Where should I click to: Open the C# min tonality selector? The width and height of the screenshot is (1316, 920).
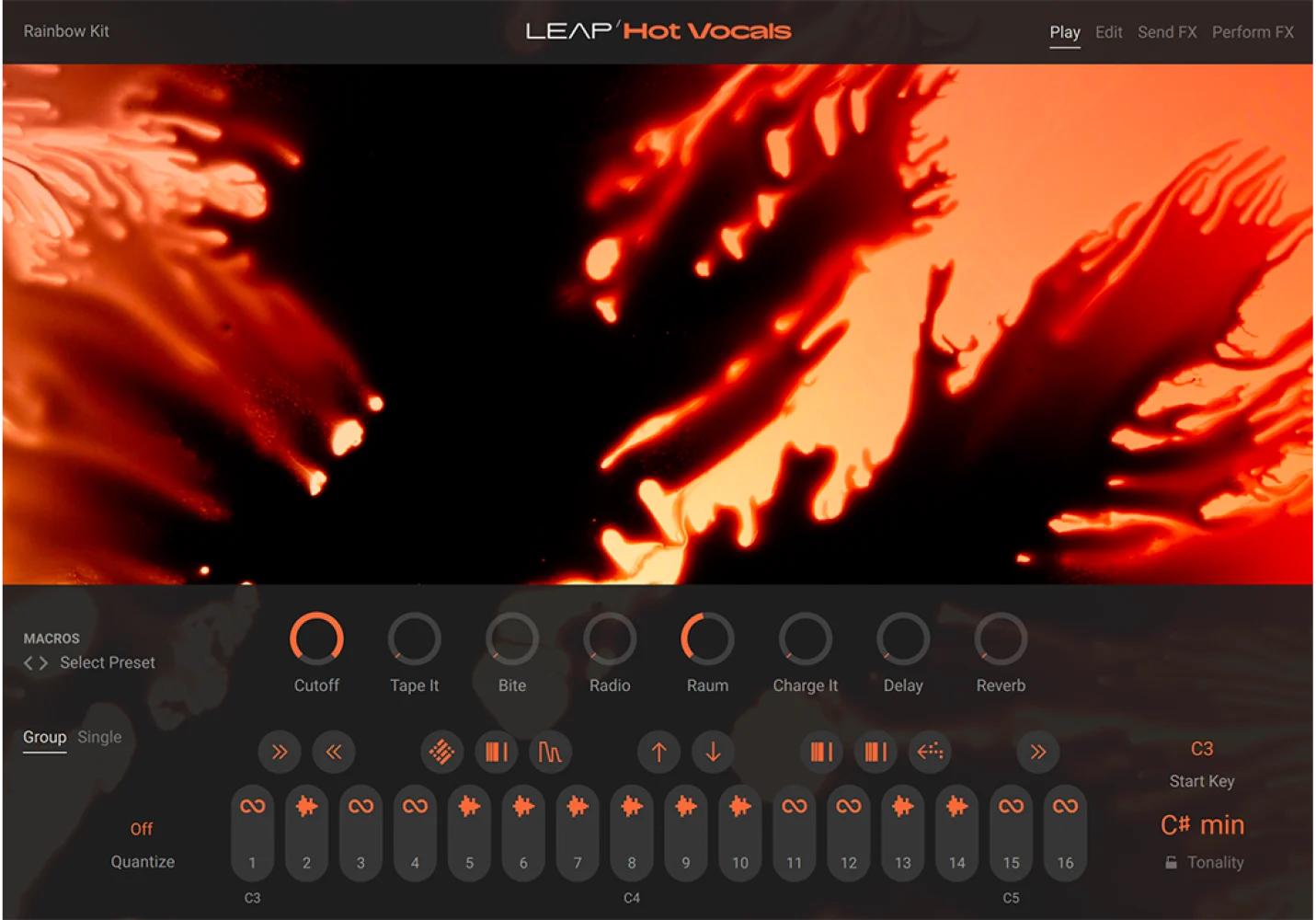point(1201,824)
